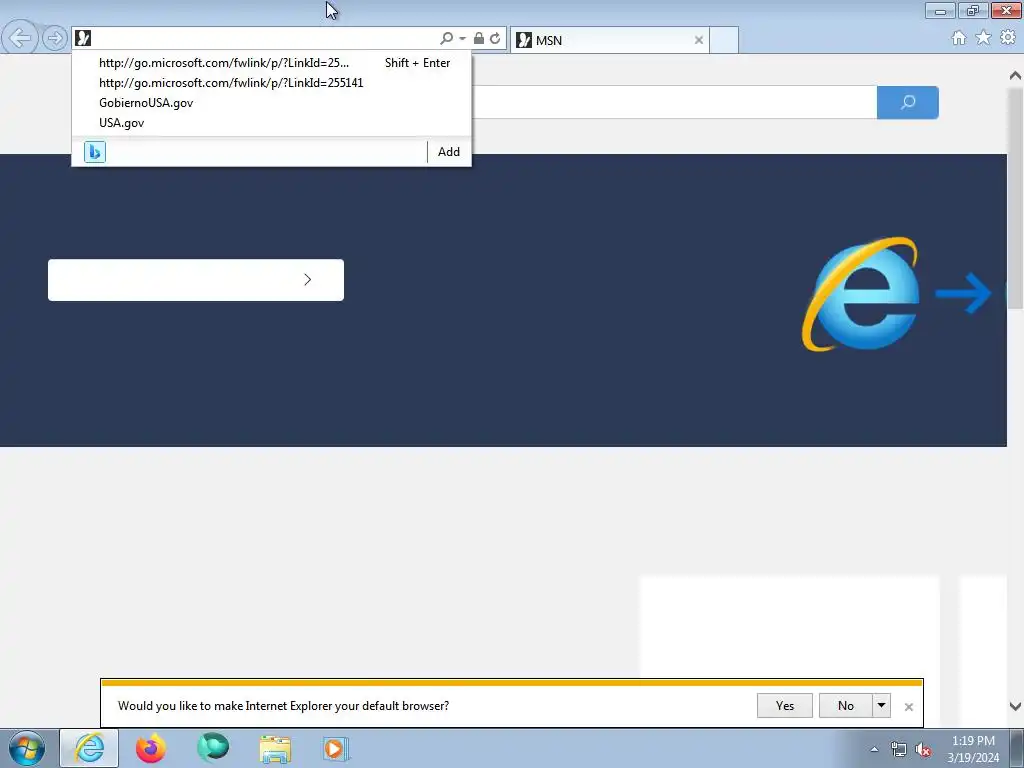Screen dimensions: 1024x768
Task: Click the blue page search button
Action: point(908,103)
